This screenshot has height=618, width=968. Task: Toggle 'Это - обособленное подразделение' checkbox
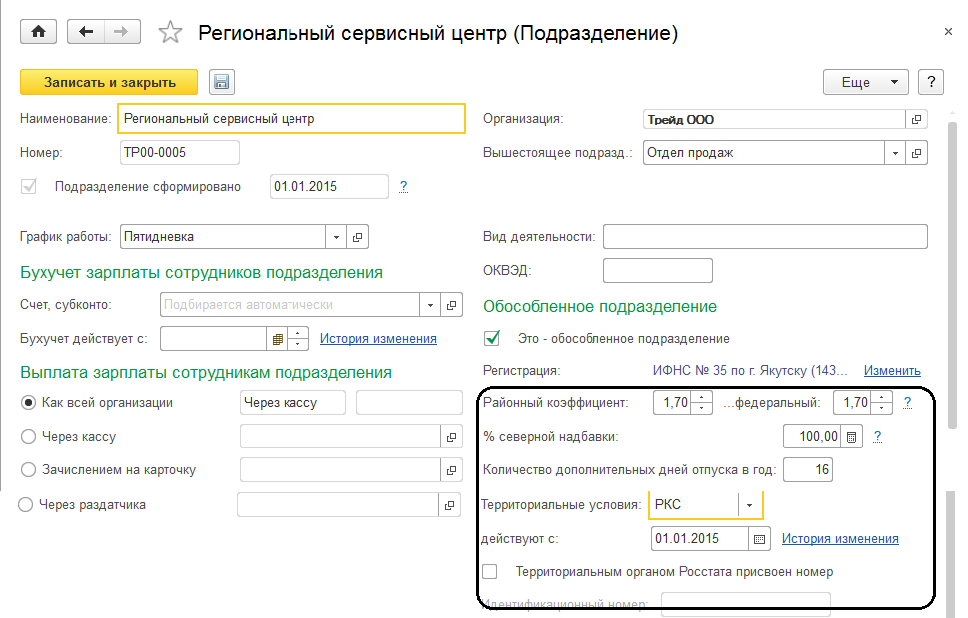pyautogui.click(x=491, y=338)
